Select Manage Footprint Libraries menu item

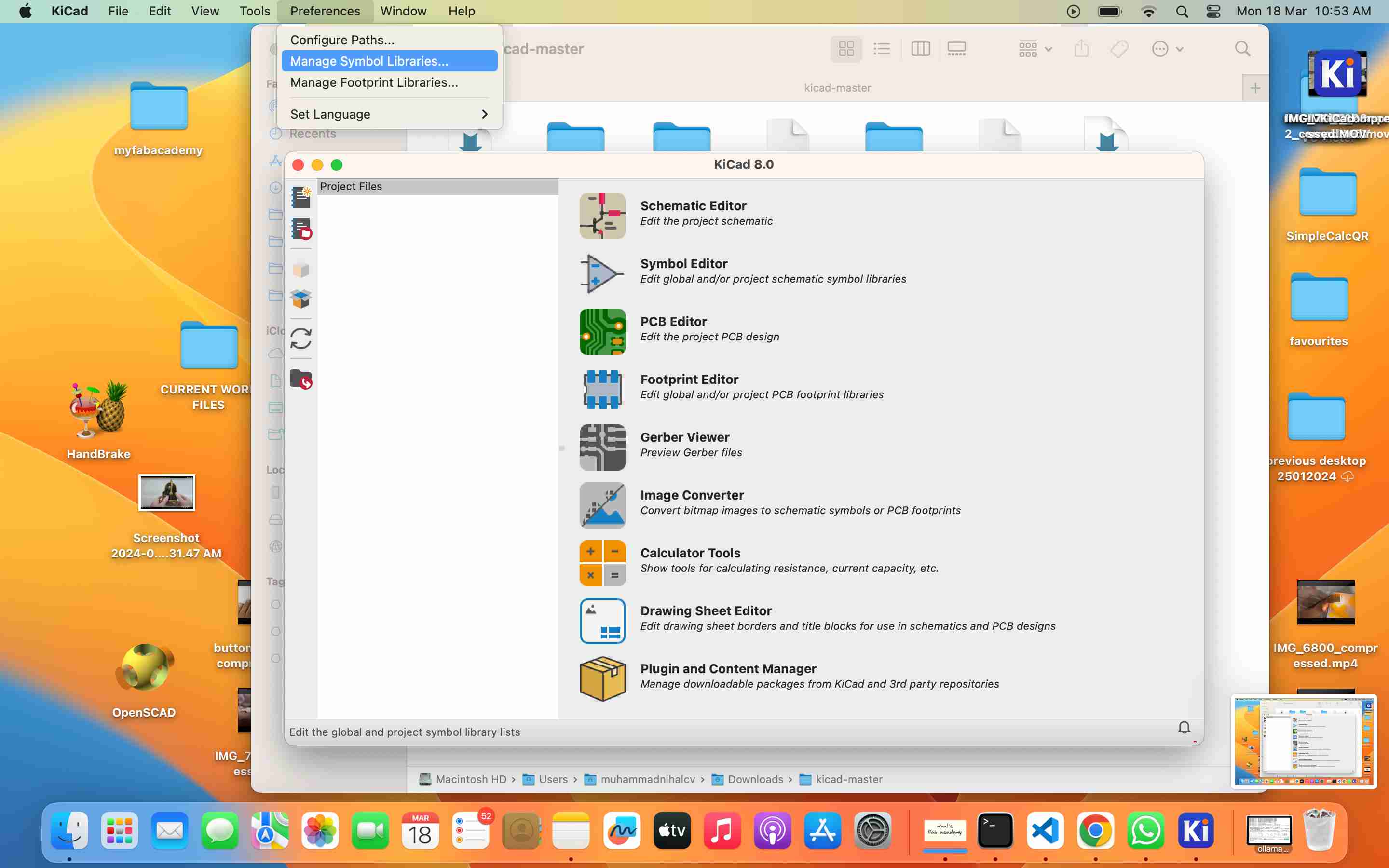pyautogui.click(x=389, y=82)
